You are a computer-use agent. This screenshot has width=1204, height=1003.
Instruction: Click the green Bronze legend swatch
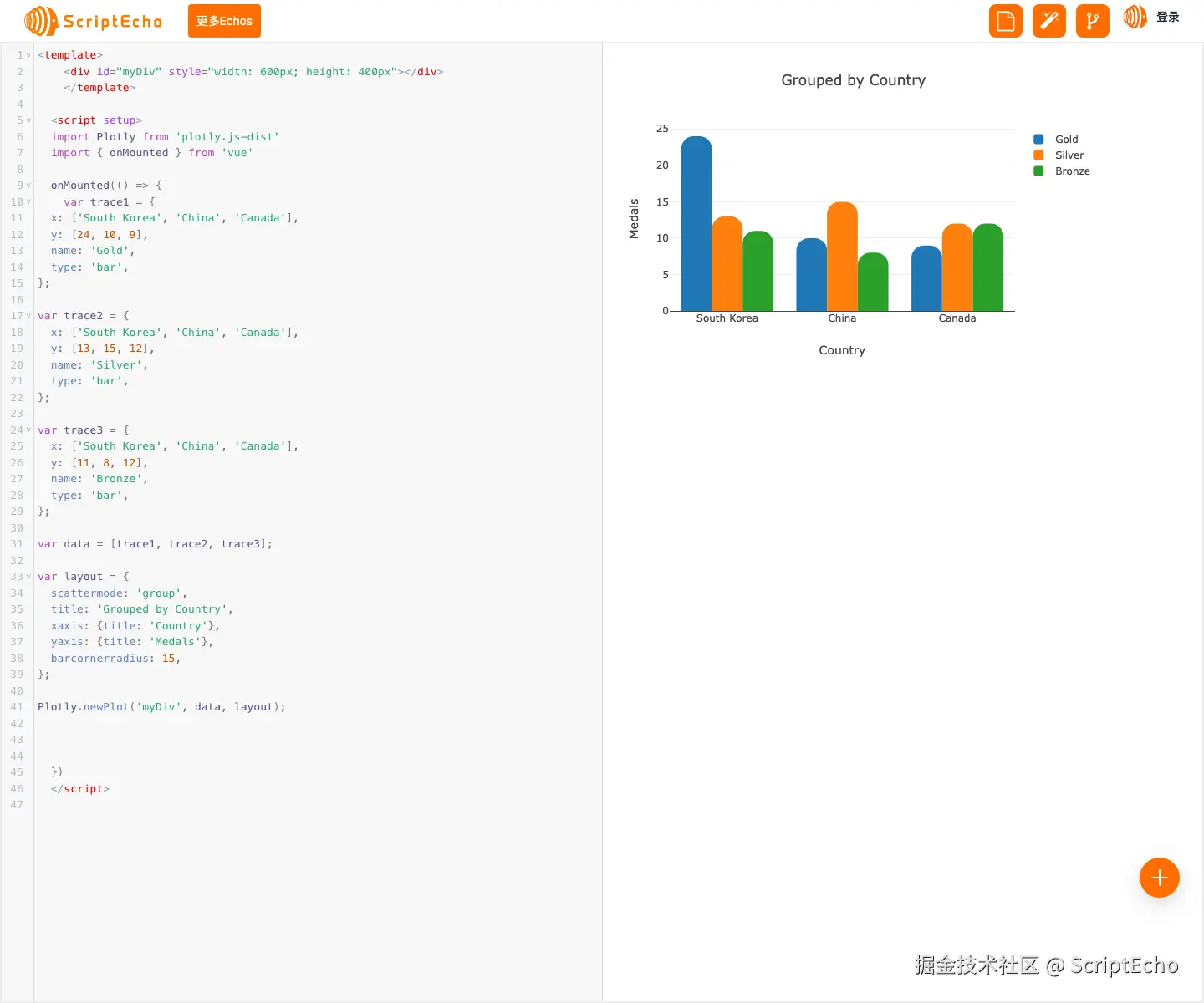1038,171
